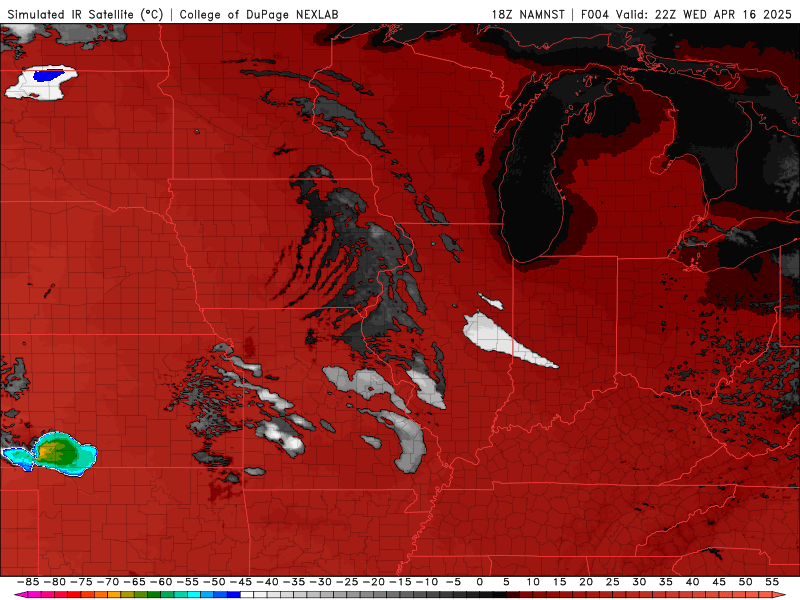Screen dimensions: 800x600
Task: Select the -55 value on the temperature scale
Action: [x=187, y=582]
